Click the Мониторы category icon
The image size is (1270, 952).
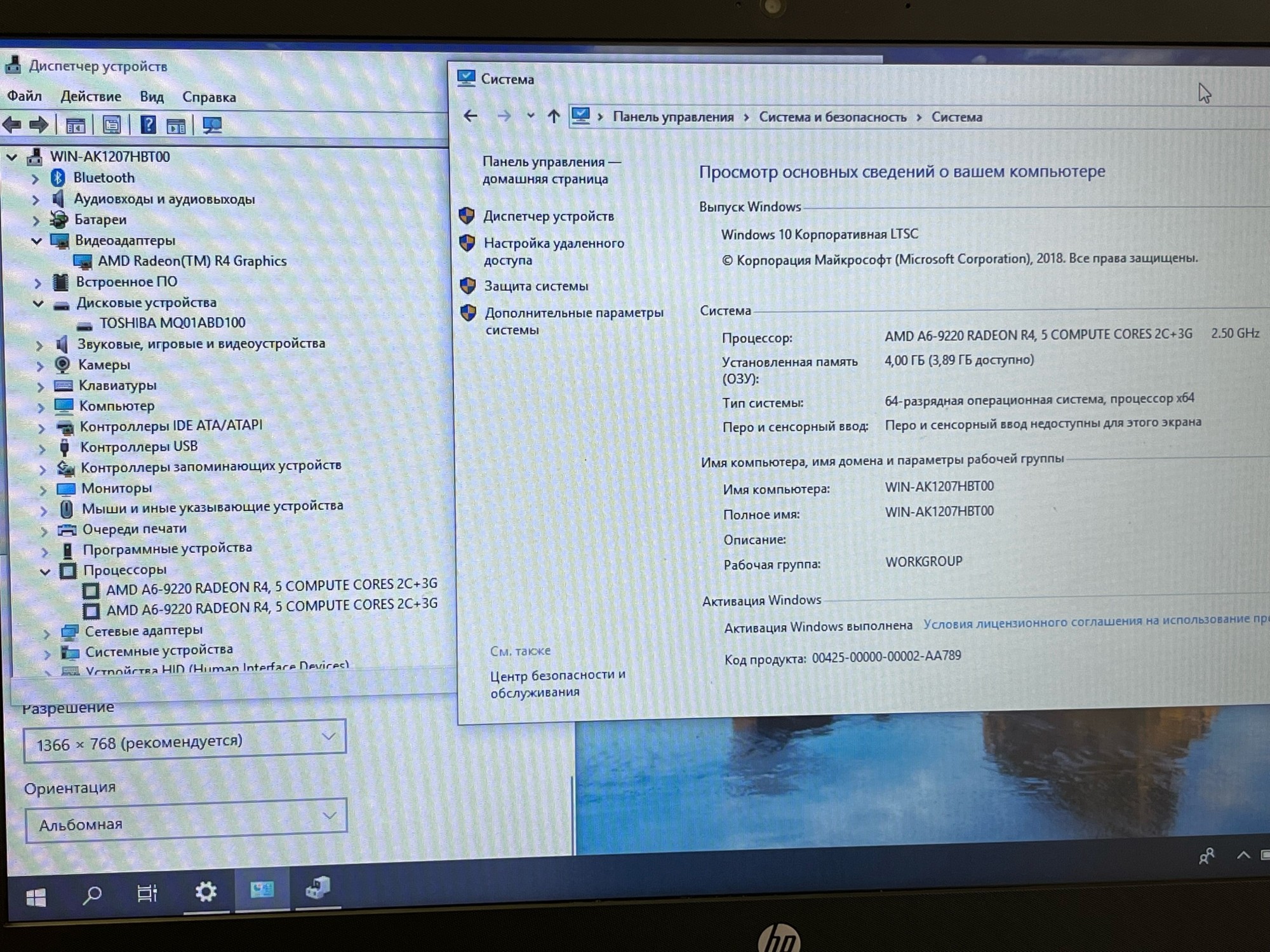pos(66,489)
